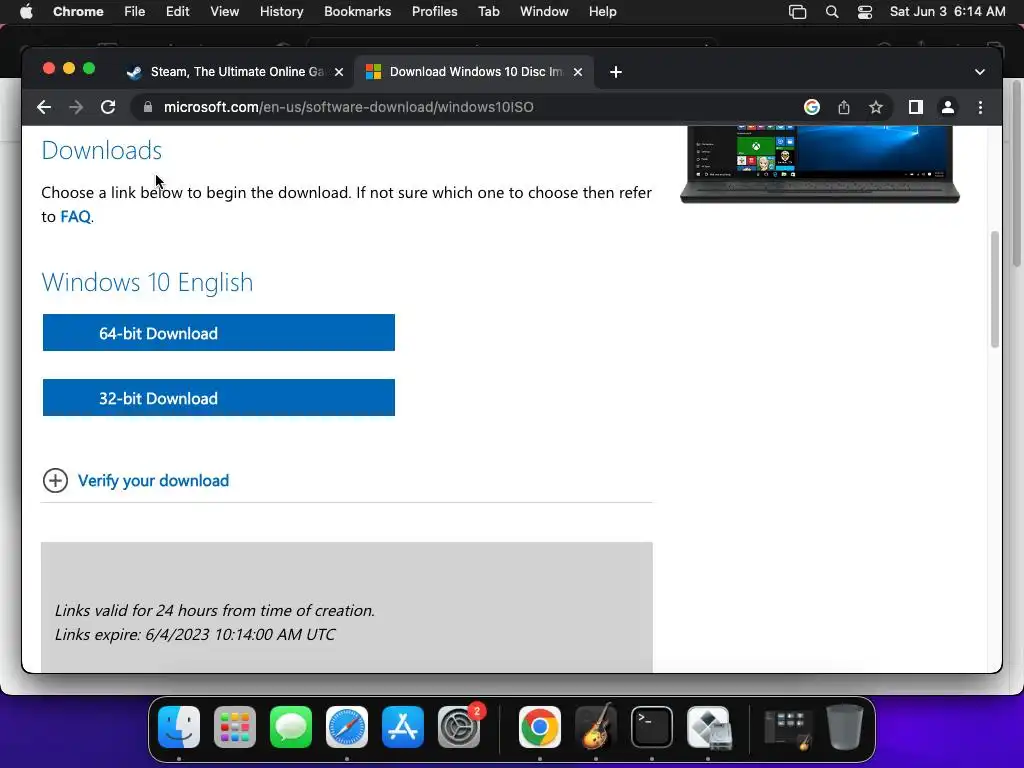The height and width of the screenshot is (768, 1024).
Task: Open Messages from the Dock
Action: [x=291, y=726]
